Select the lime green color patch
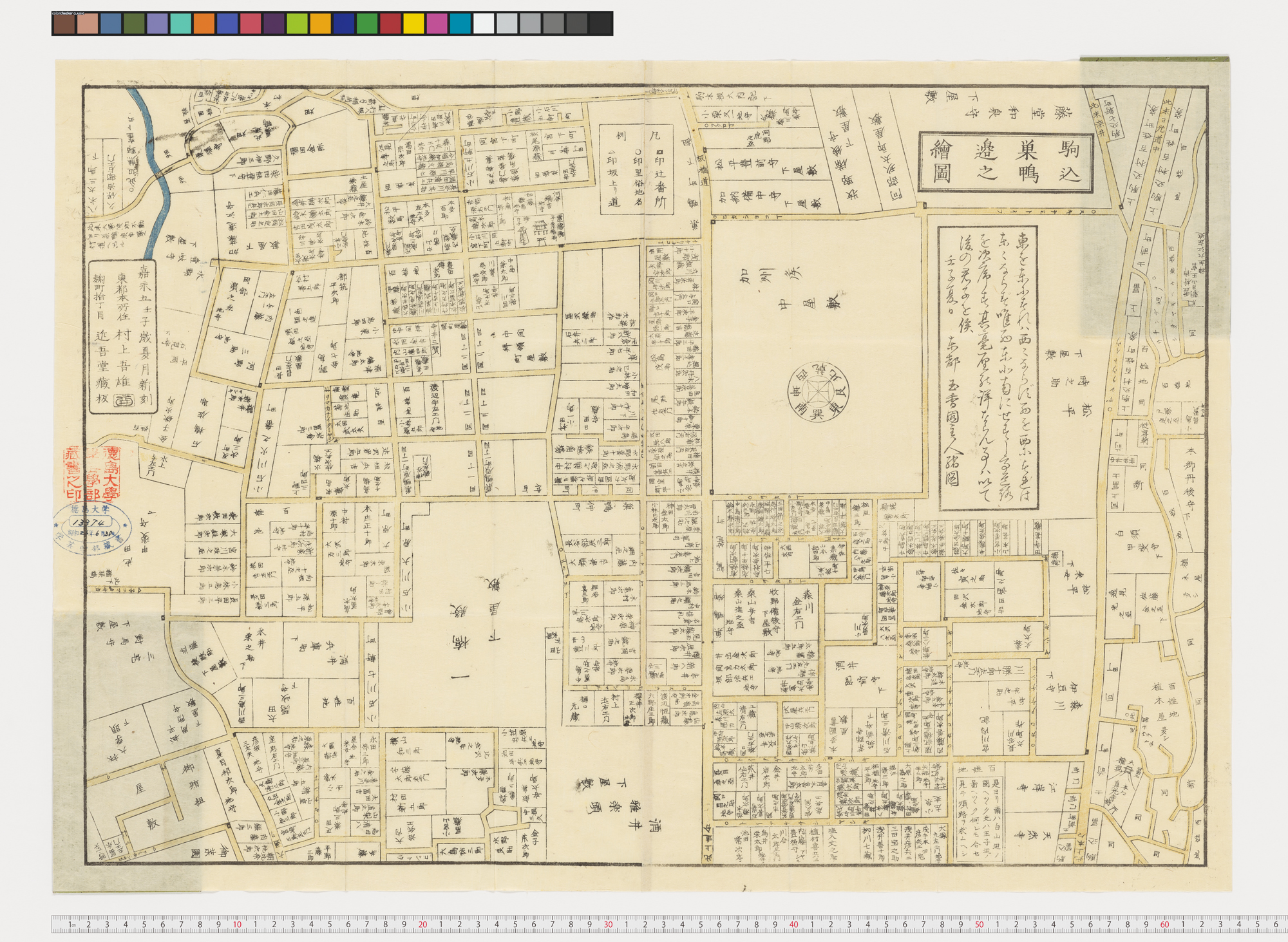The image size is (1288, 942). click(x=297, y=24)
